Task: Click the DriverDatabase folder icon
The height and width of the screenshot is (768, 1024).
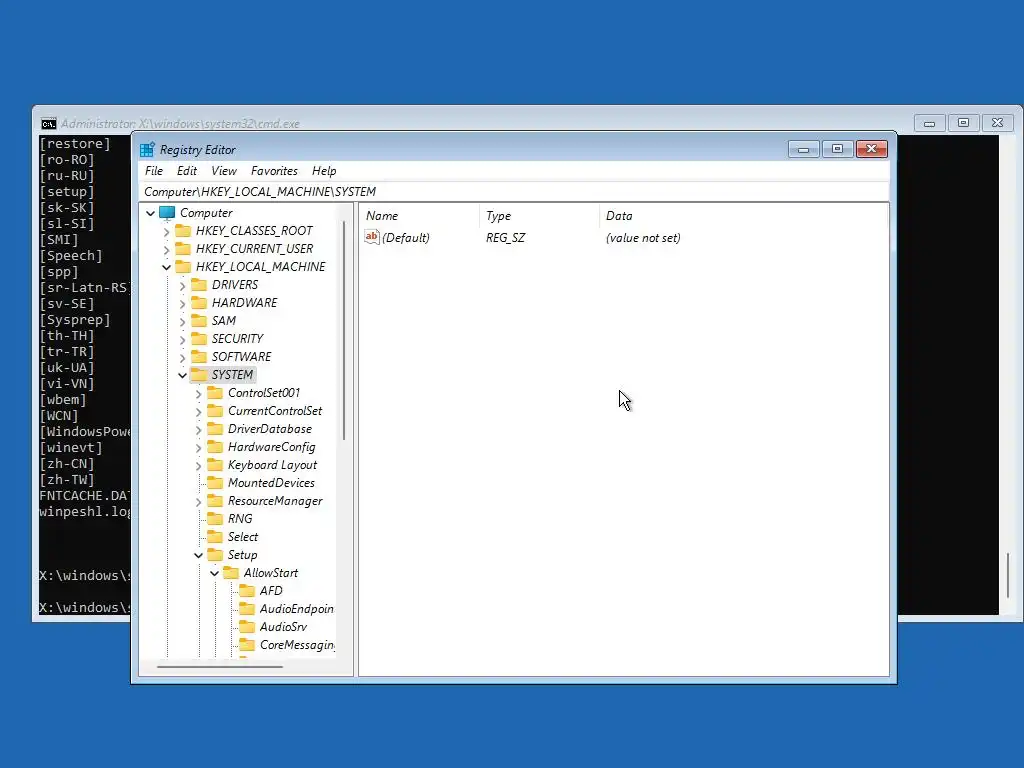Action: coord(215,428)
